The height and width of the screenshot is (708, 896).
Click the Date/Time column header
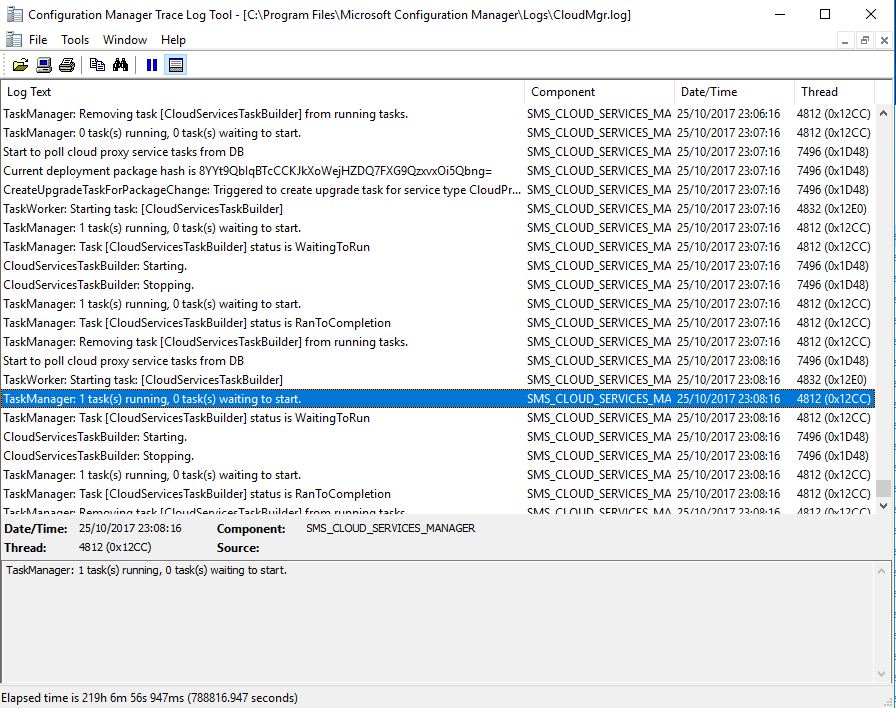[x=734, y=92]
